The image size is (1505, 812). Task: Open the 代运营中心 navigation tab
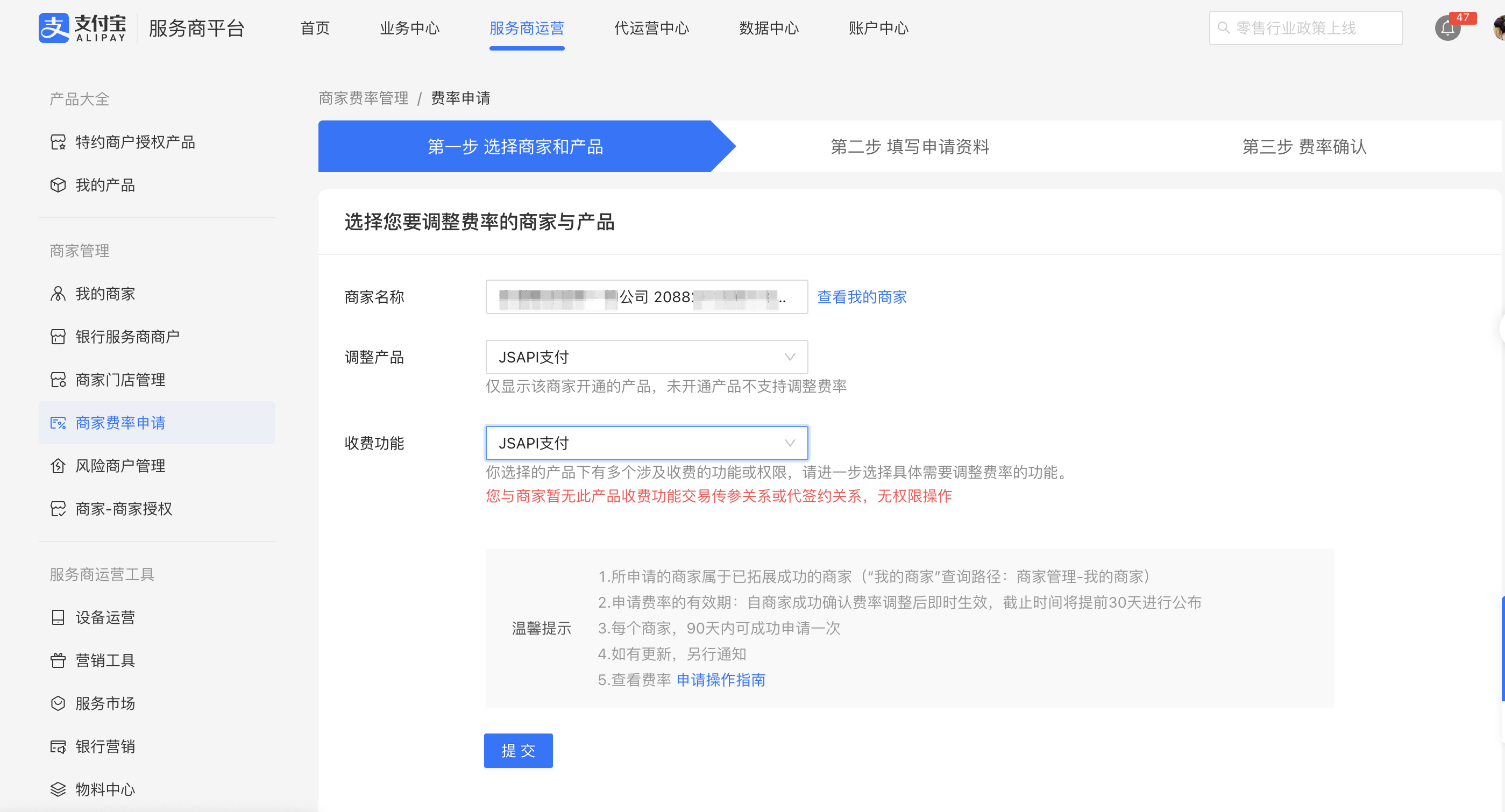click(651, 28)
